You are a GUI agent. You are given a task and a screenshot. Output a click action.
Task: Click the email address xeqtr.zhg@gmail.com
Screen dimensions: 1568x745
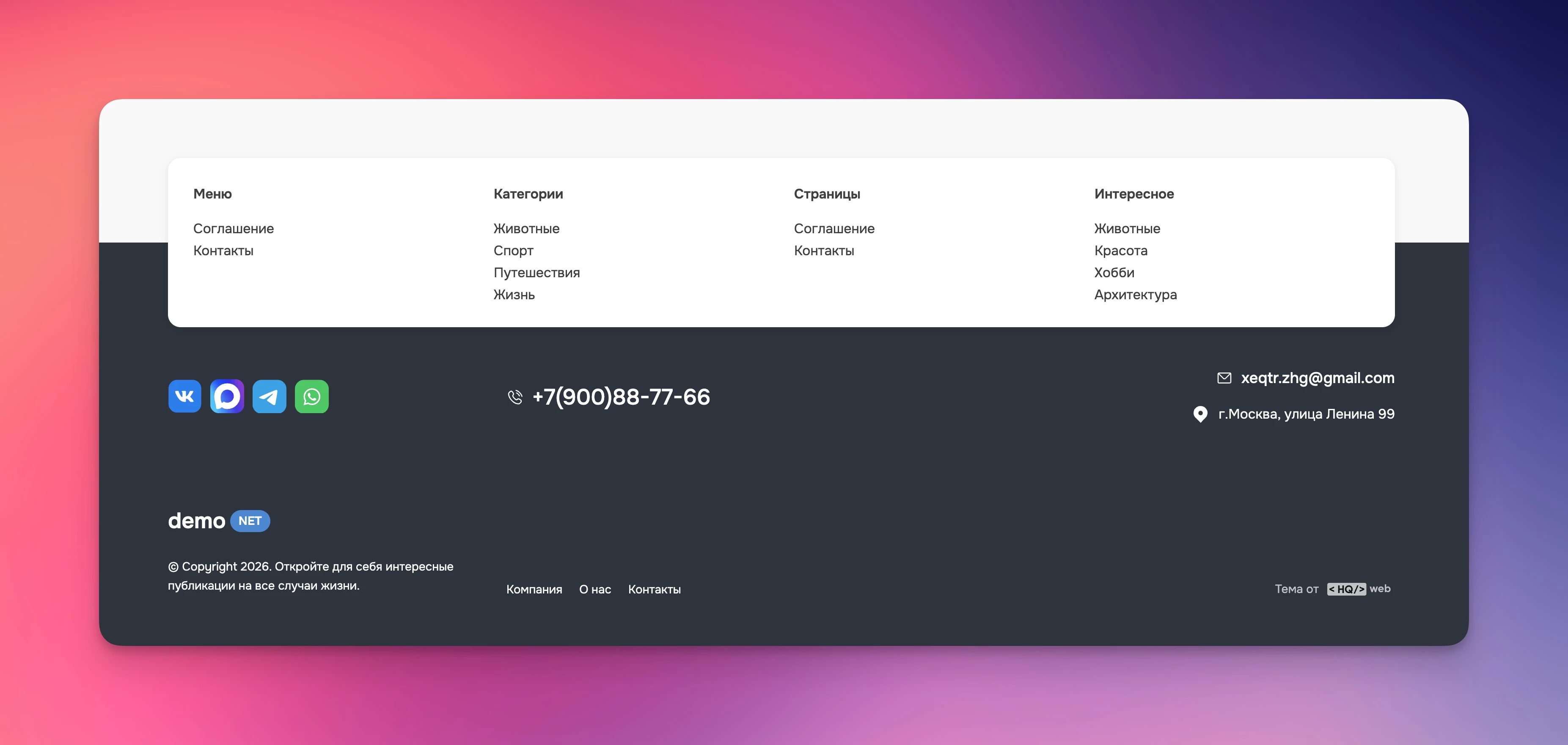pos(1317,378)
